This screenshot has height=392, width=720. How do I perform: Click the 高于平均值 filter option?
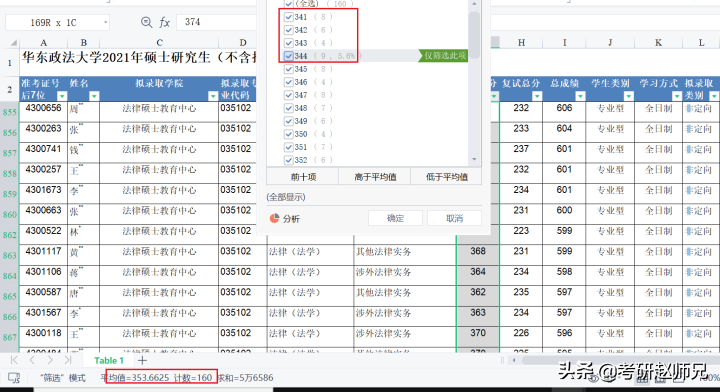tap(375, 177)
